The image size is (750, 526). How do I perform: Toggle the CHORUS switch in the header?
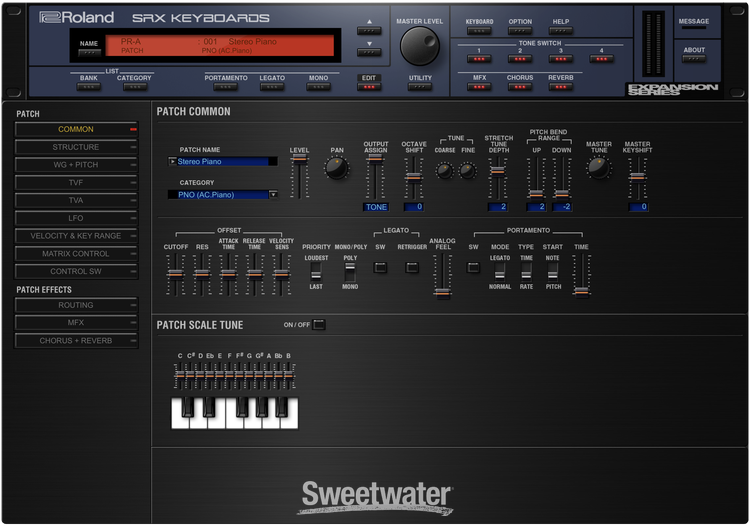point(520,87)
